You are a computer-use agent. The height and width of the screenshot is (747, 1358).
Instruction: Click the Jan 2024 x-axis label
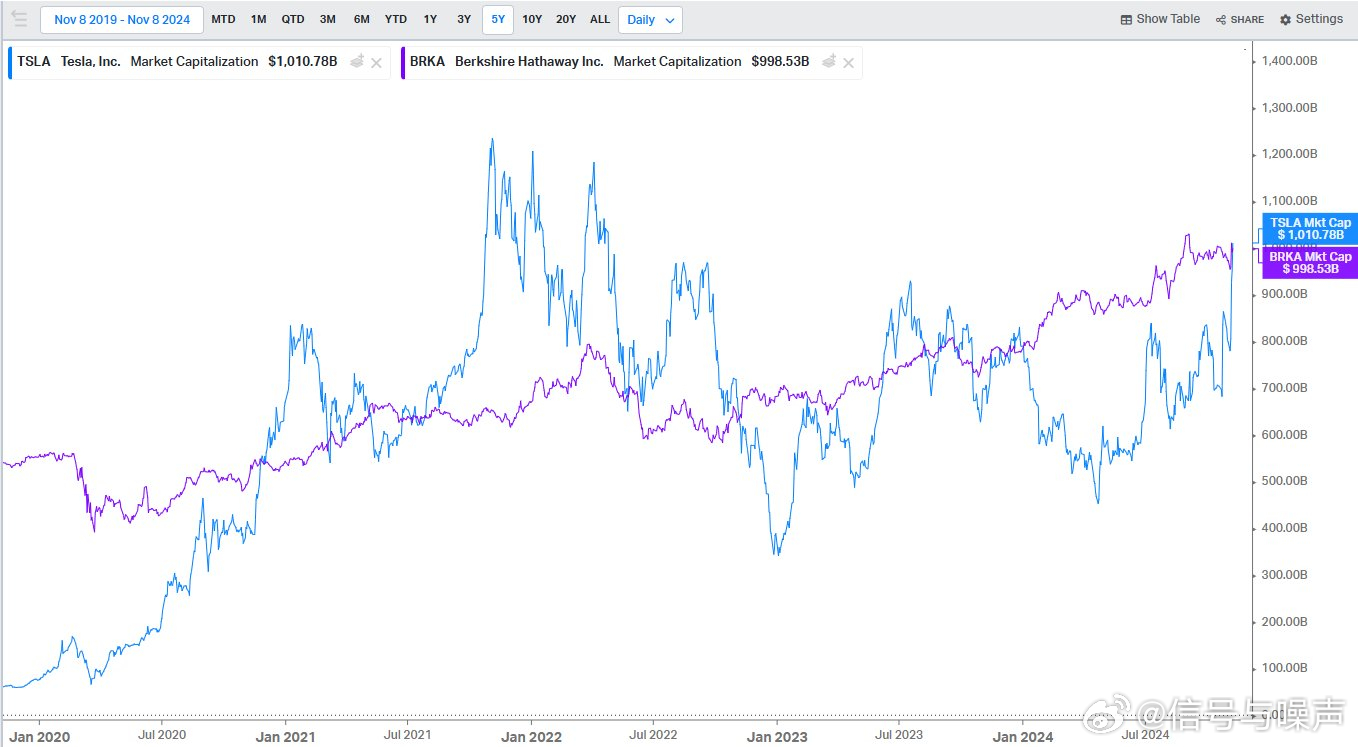(1022, 737)
